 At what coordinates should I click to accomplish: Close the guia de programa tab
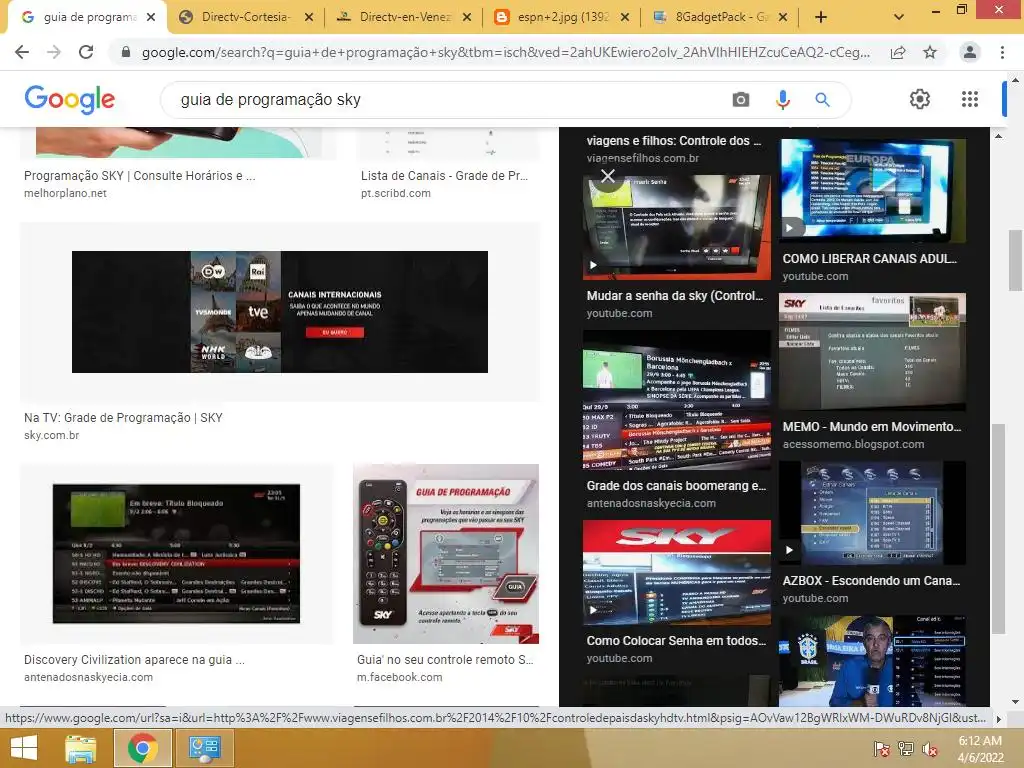coord(151,17)
